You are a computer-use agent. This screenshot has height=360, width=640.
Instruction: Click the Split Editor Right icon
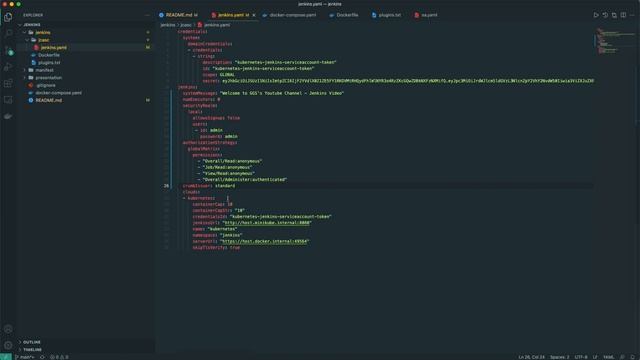point(623,15)
